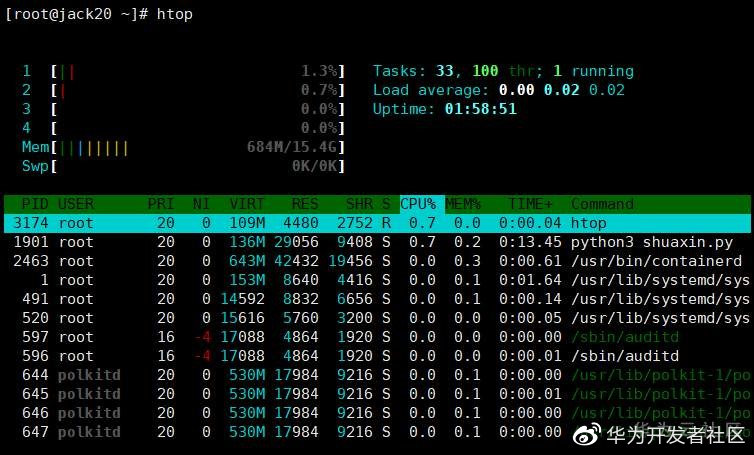Click the MEM% column header
Screen dimensions: 754x455
(x=463, y=204)
